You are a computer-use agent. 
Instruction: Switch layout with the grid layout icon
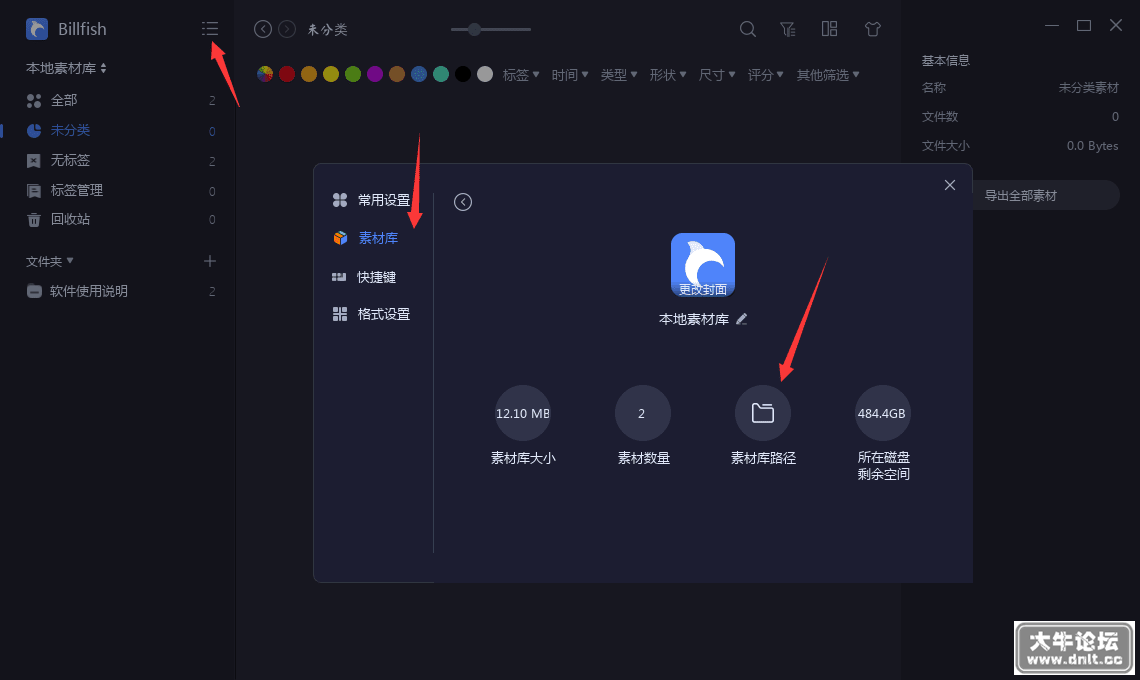tap(830, 28)
